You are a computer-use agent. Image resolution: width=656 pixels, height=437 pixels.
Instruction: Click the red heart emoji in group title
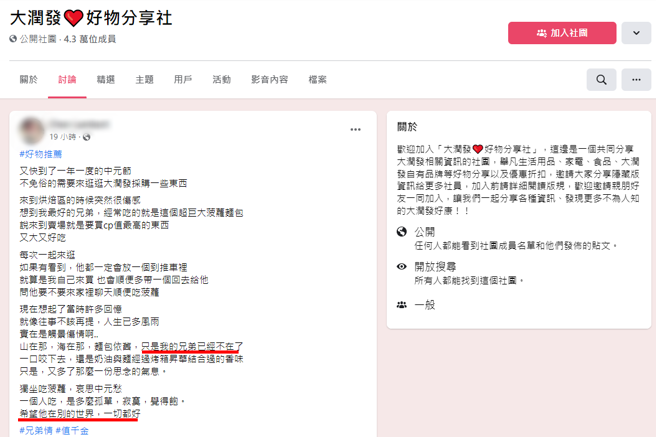click(x=74, y=18)
